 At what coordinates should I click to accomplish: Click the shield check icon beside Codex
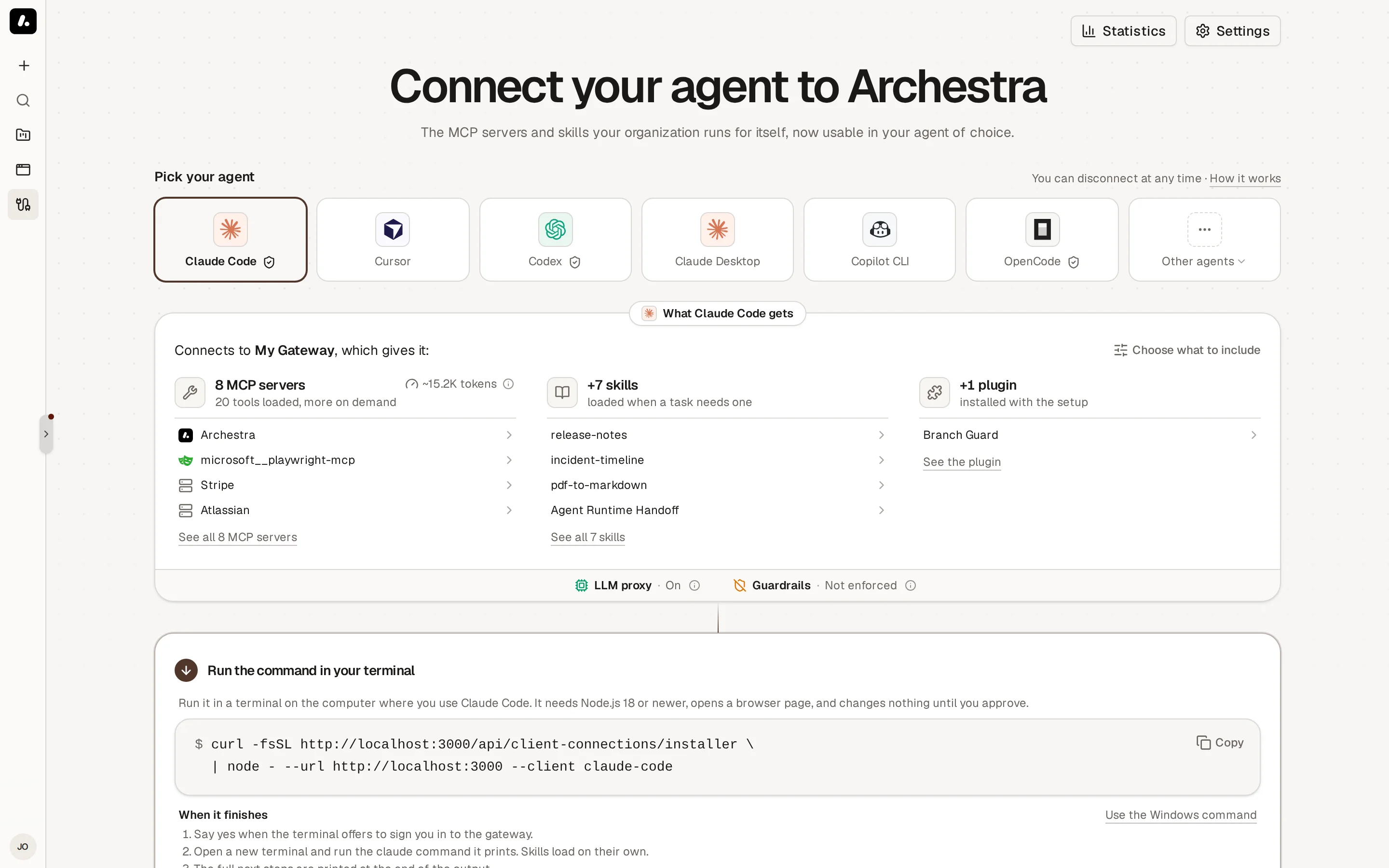[574, 262]
